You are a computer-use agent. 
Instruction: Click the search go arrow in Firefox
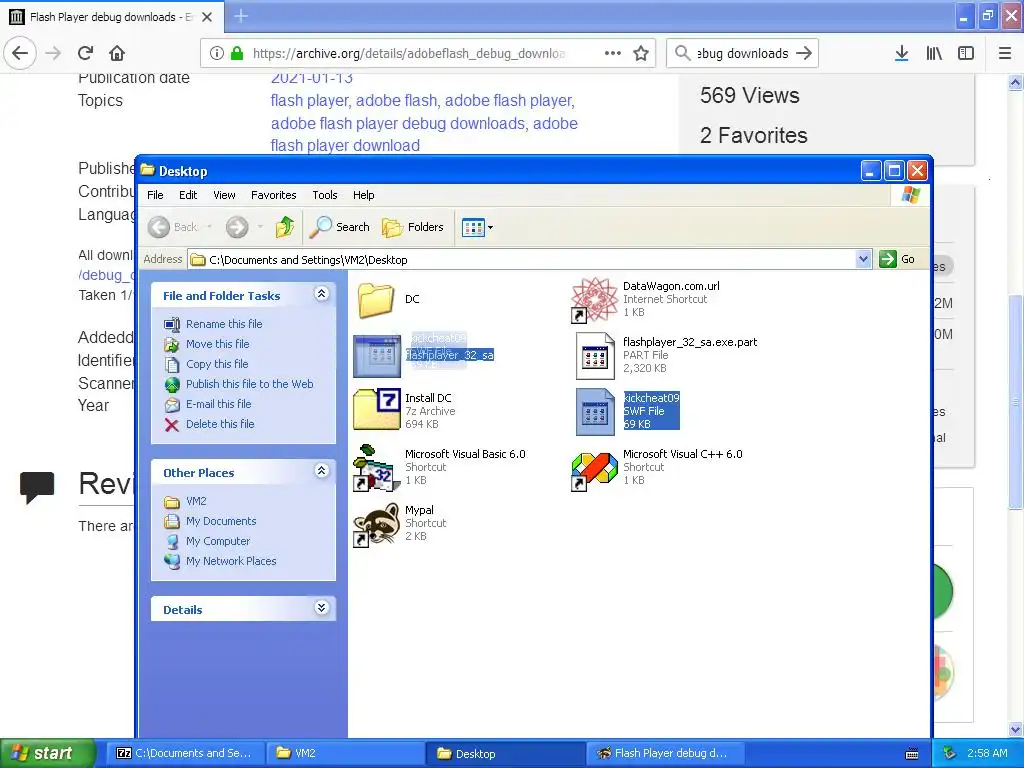(804, 53)
